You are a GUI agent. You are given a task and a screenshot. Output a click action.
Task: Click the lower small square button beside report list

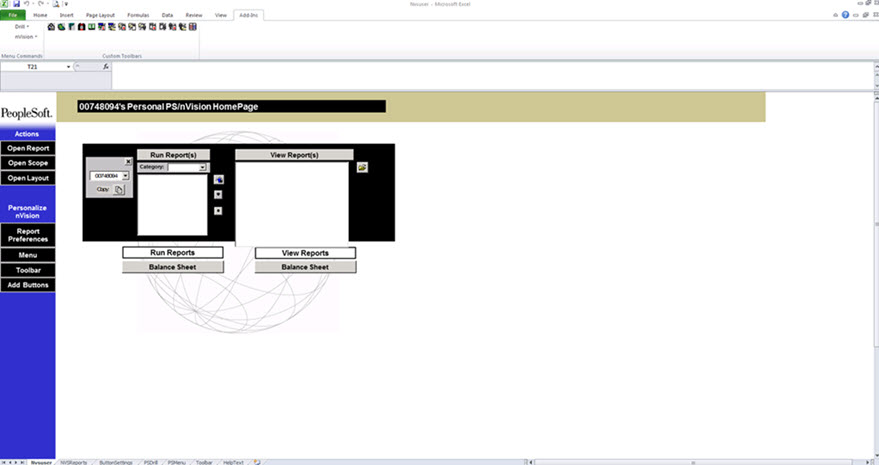218,211
